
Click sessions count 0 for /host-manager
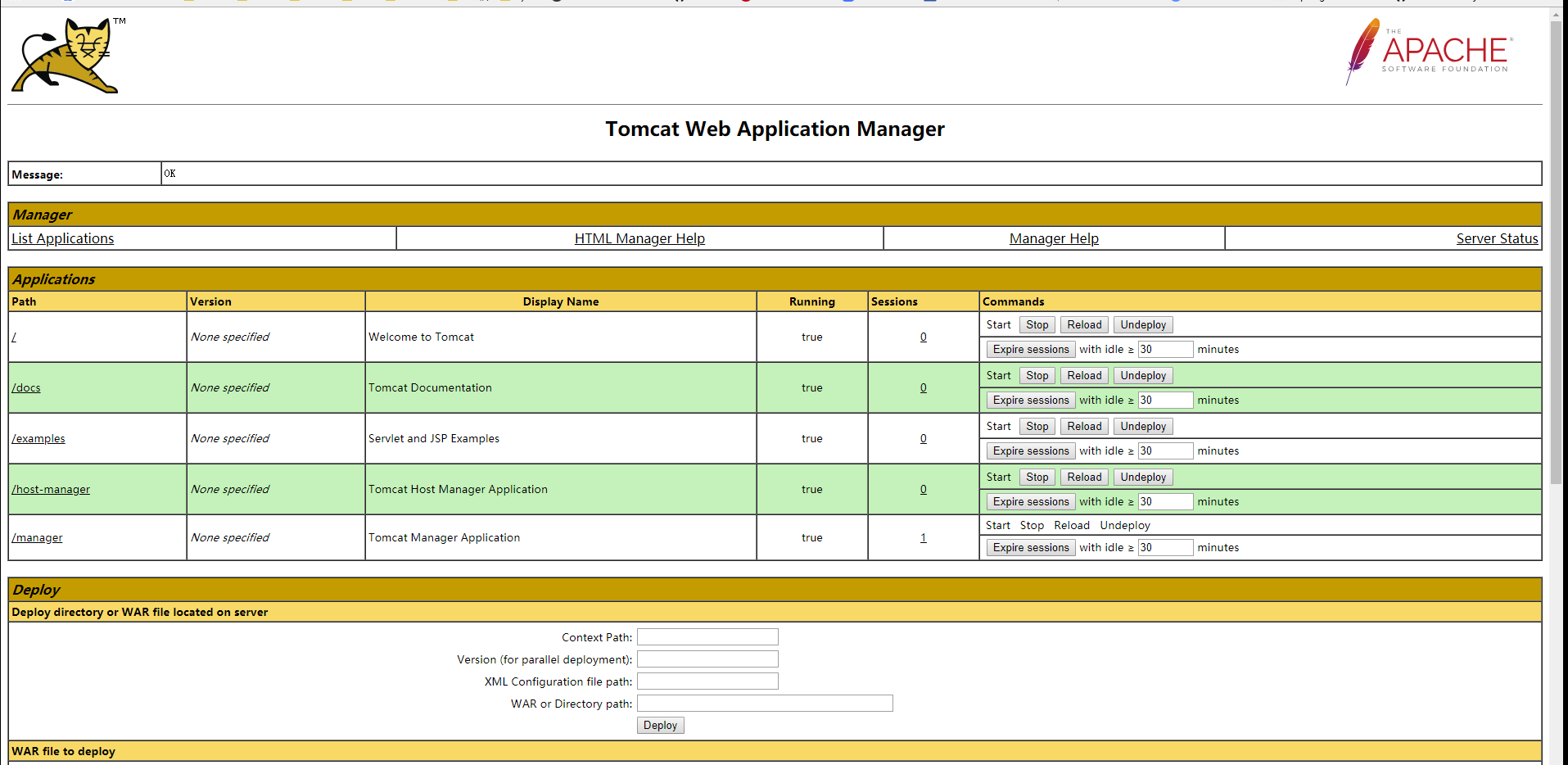coord(924,489)
